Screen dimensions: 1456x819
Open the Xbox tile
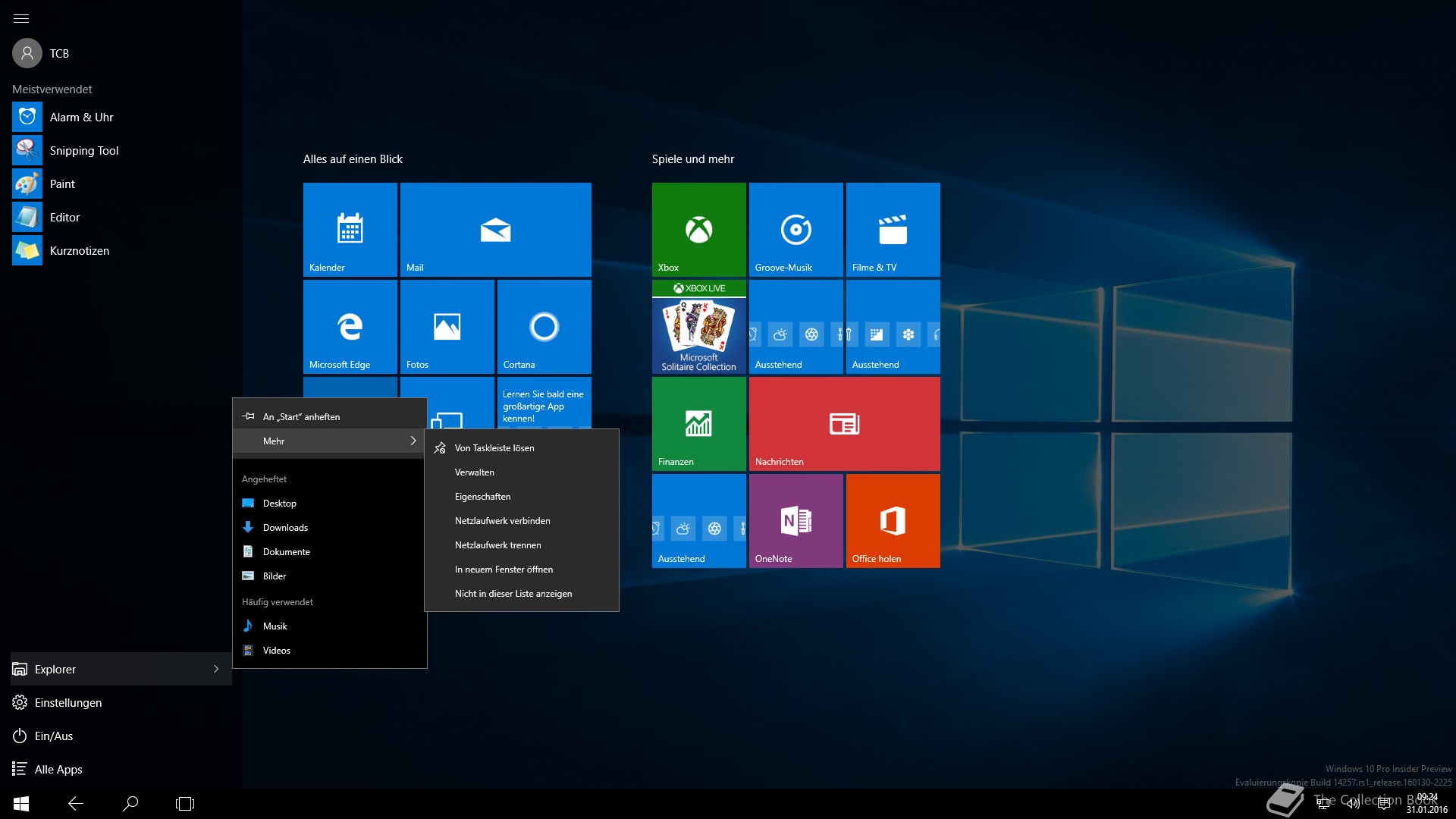point(699,230)
